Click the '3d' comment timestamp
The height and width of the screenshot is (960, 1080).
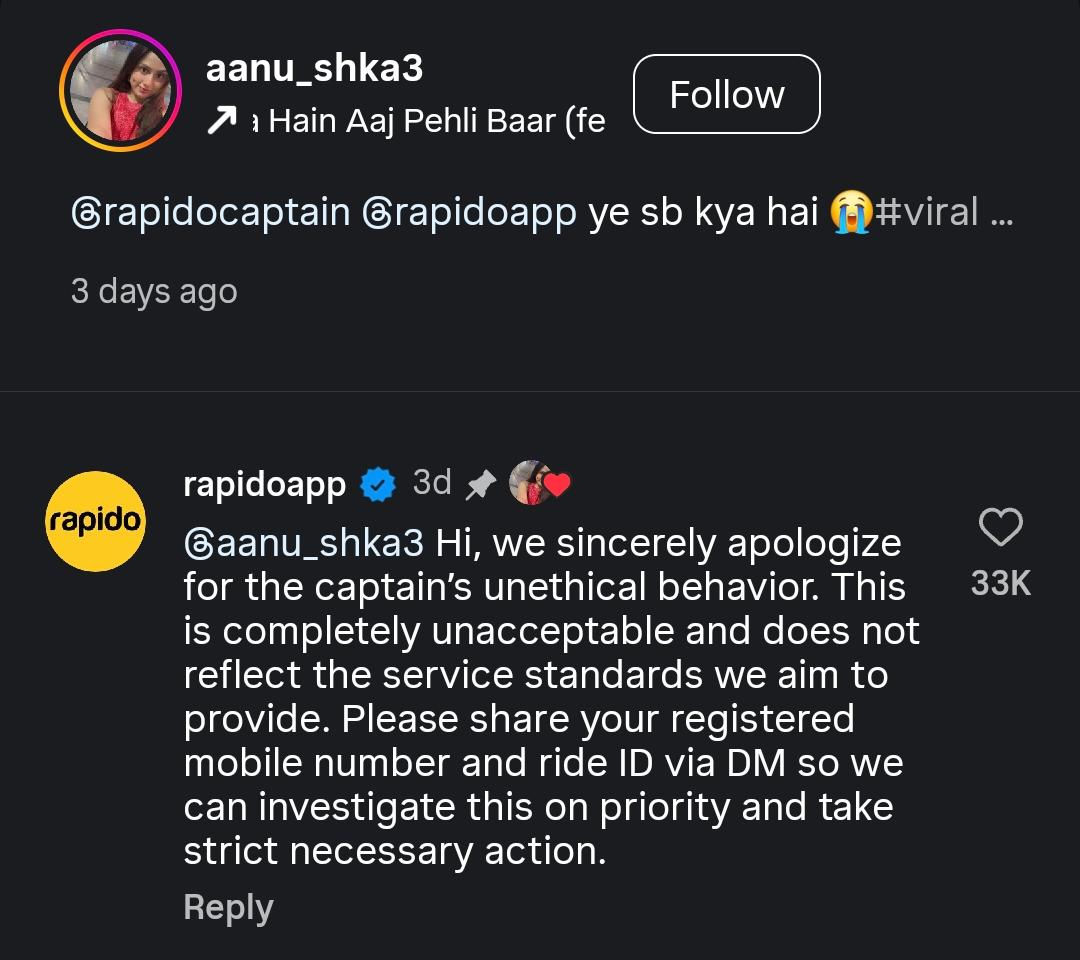[432, 483]
